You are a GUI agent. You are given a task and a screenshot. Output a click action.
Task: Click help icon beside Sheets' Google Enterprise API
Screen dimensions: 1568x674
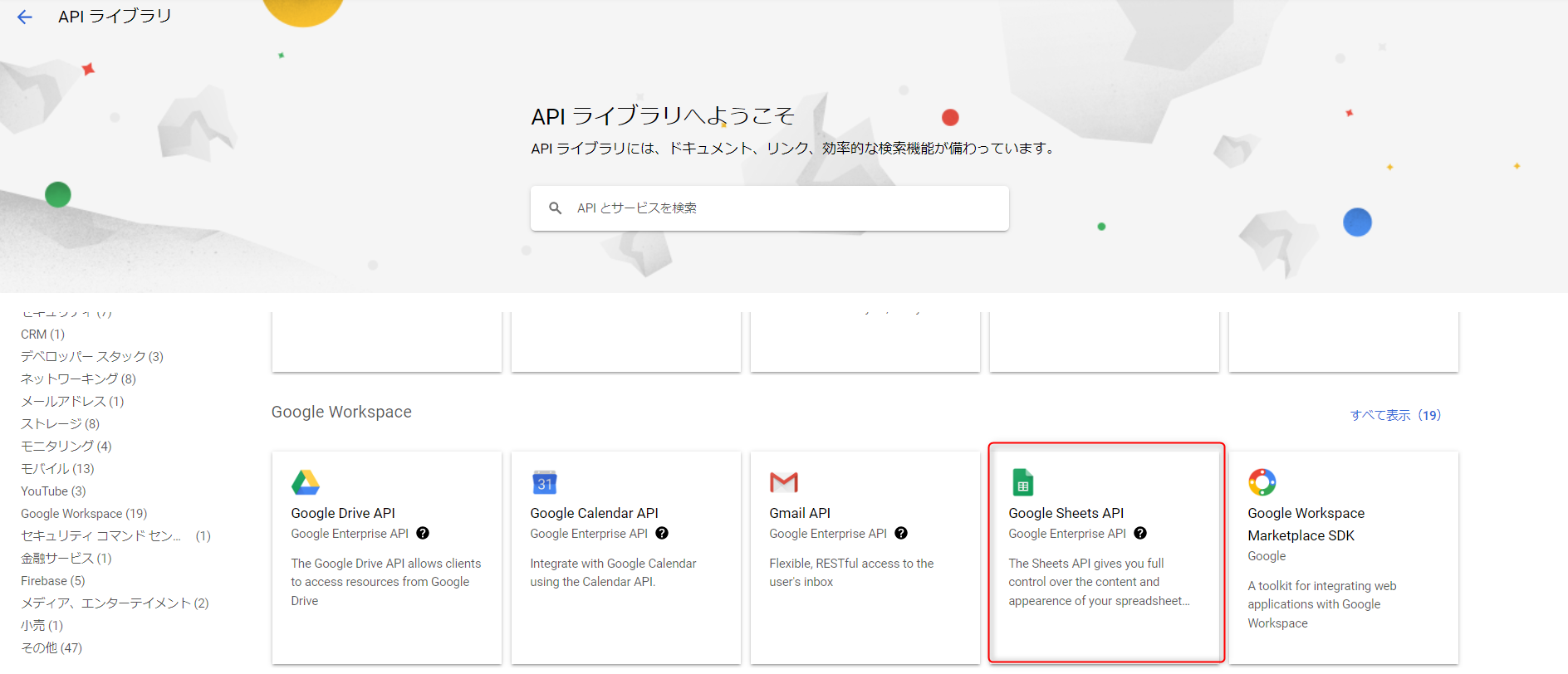[x=1140, y=534]
